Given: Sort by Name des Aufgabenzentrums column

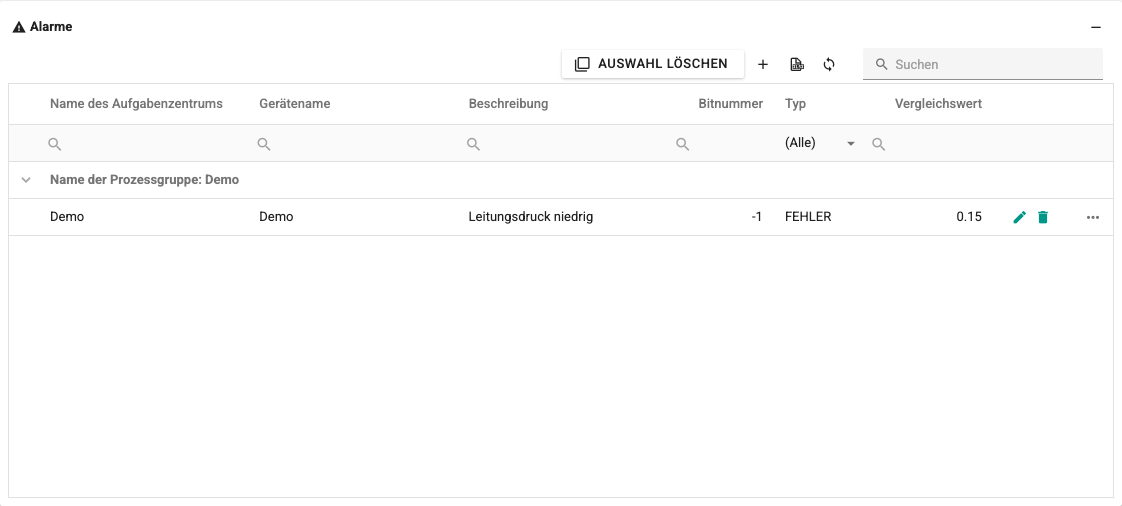Looking at the screenshot, I should tap(136, 104).
